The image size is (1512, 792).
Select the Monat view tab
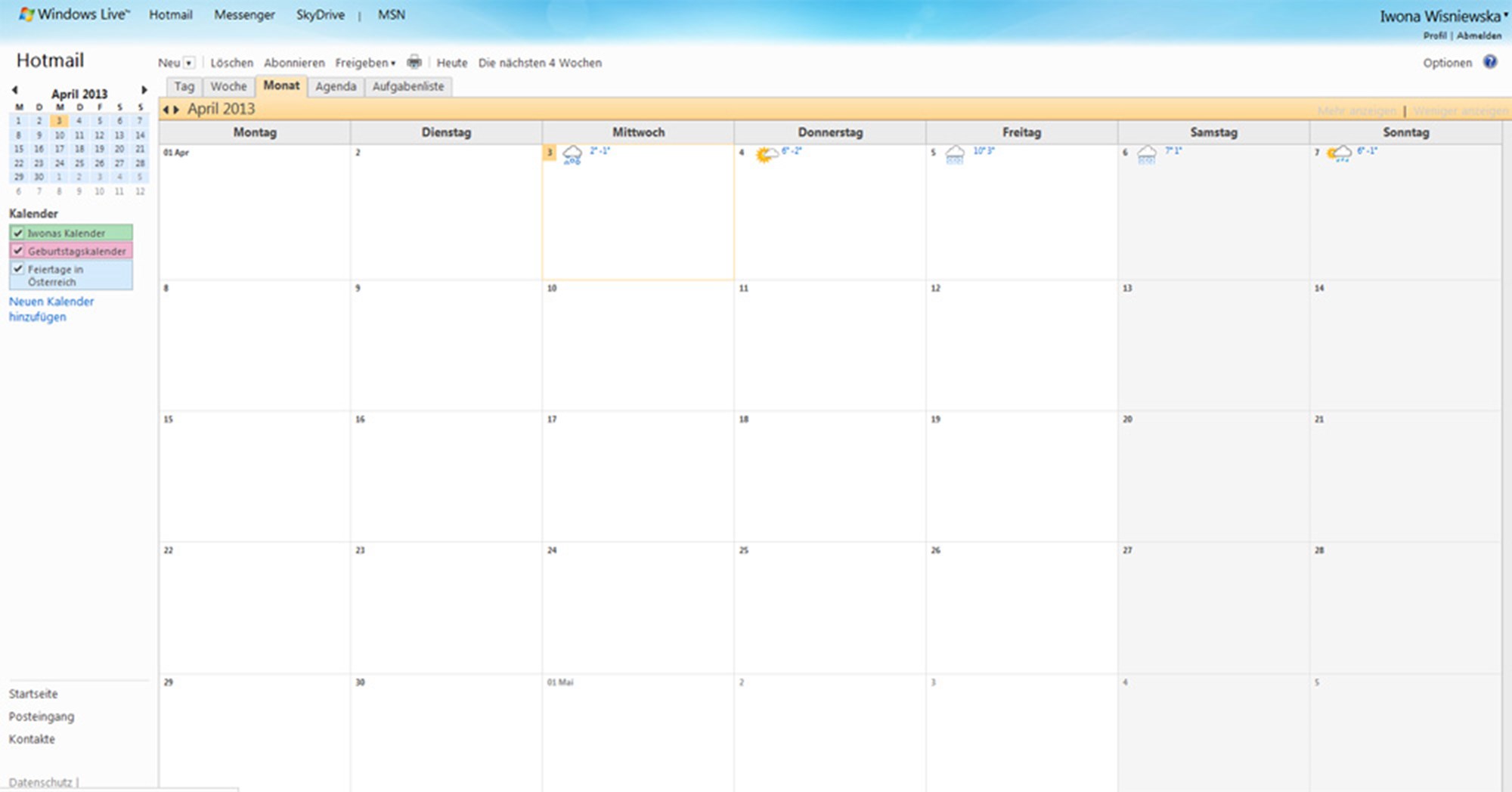(281, 85)
